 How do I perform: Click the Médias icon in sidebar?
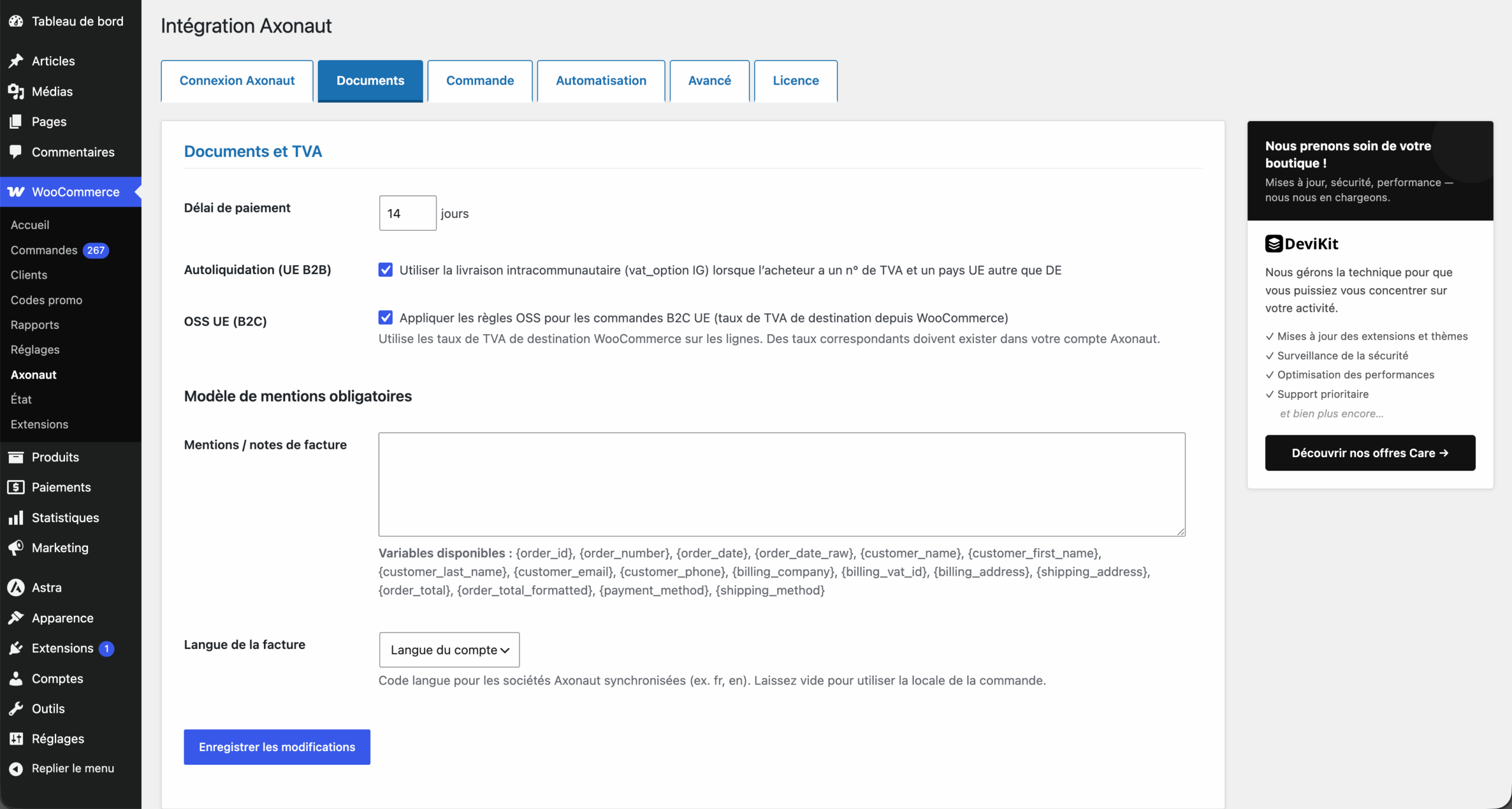[x=16, y=92]
